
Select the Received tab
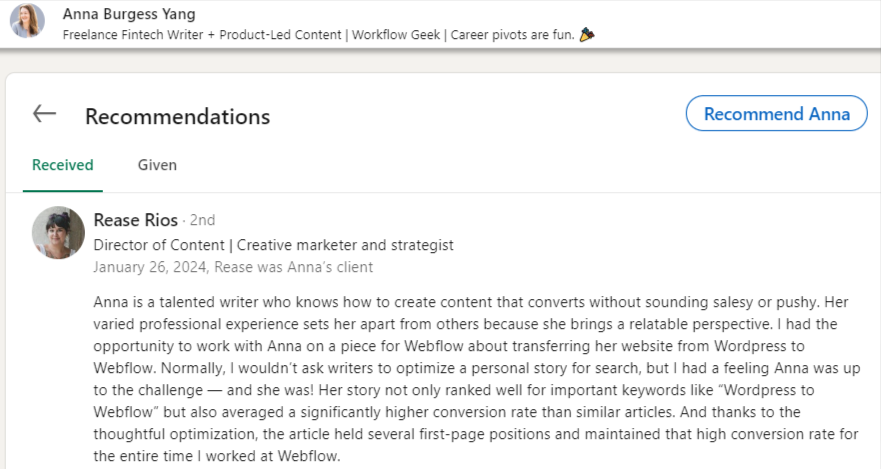tap(63, 165)
